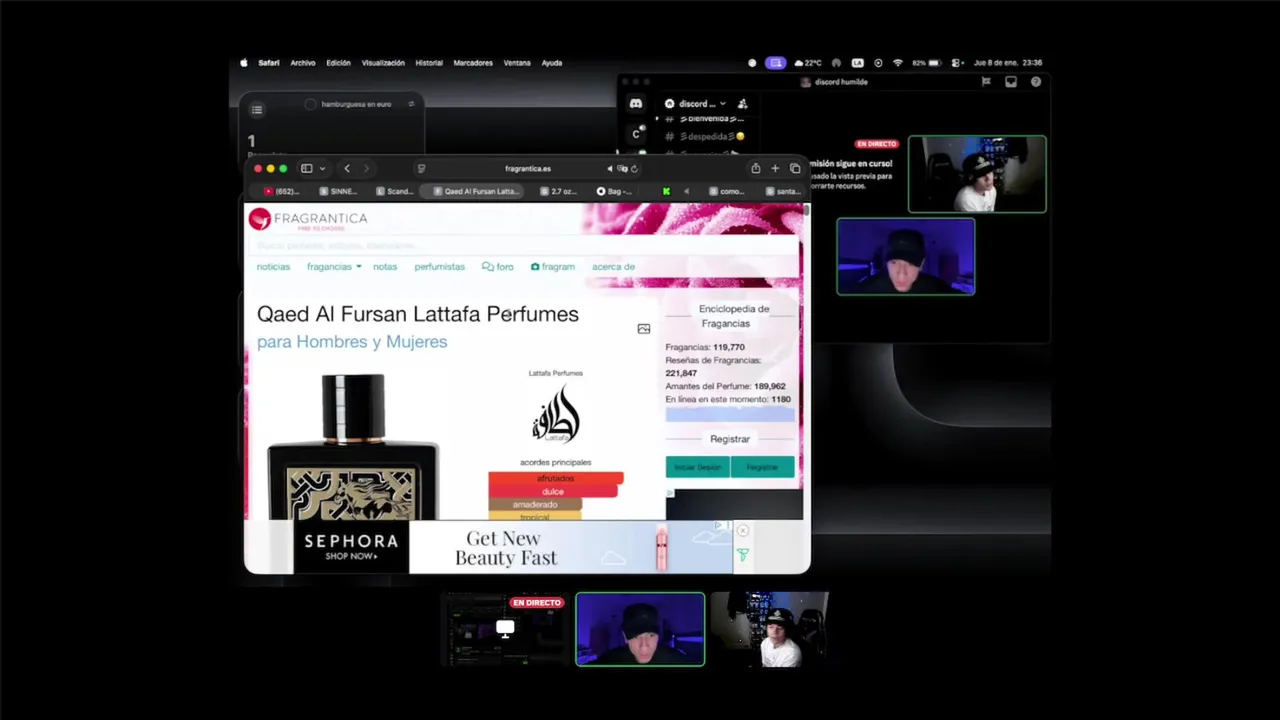Switch to the Bag -... tab
1280x720 pixels.
pyautogui.click(x=614, y=191)
